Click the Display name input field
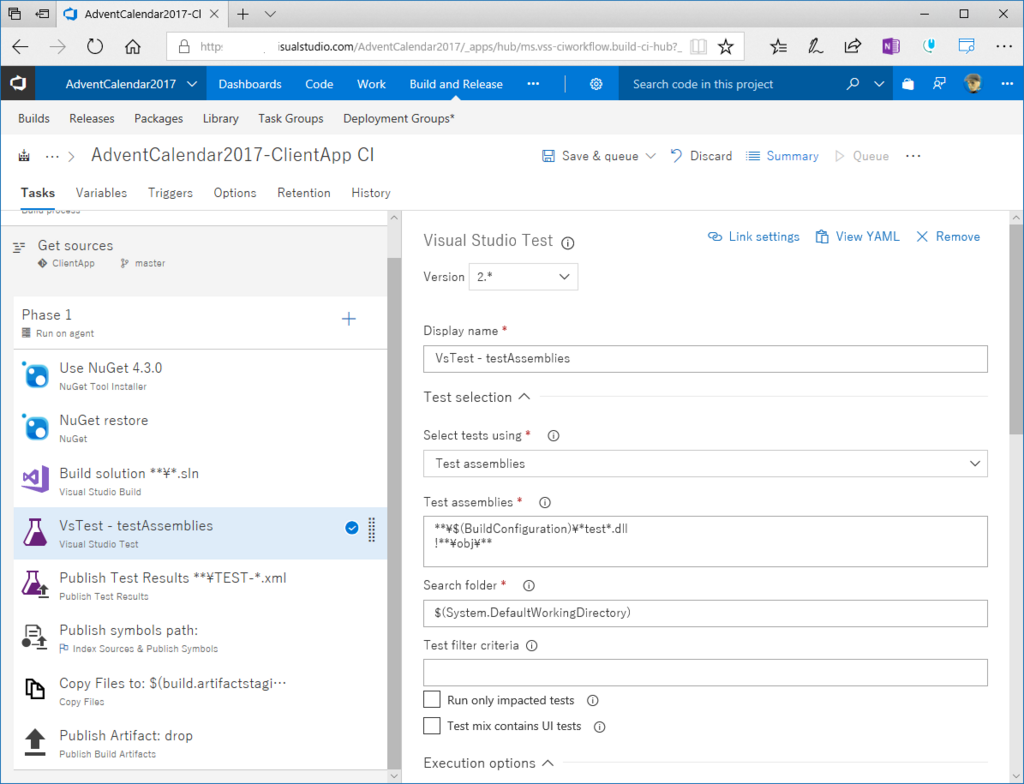The image size is (1024, 784). click(705, 359)
